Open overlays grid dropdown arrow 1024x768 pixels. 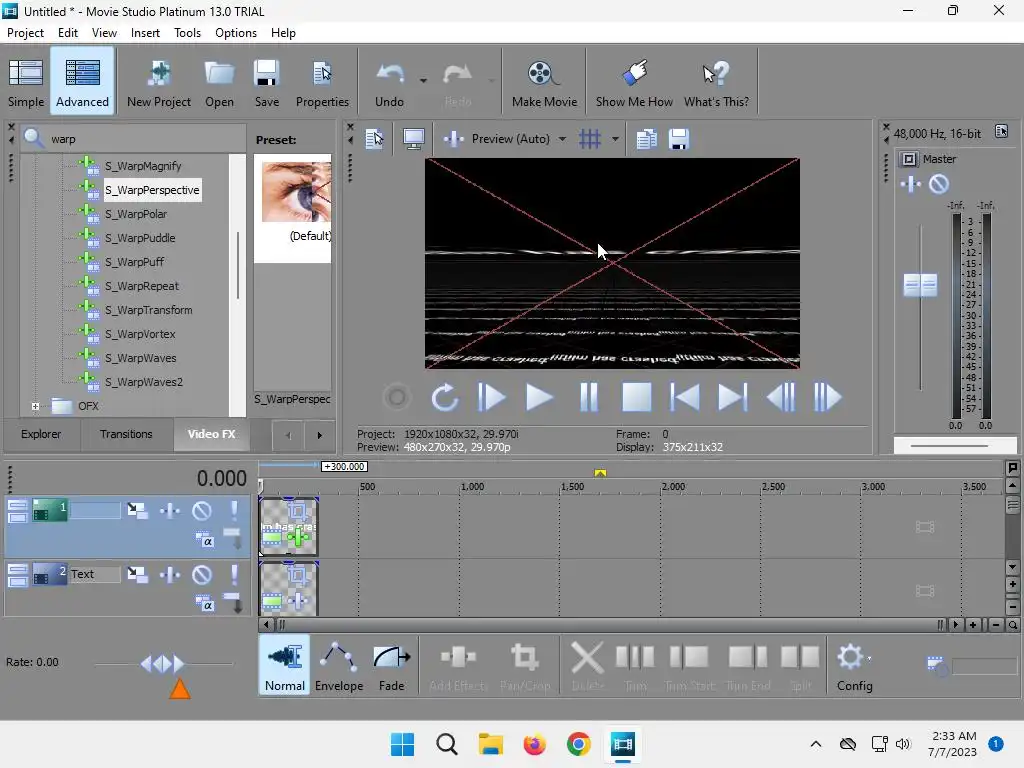pos(615,138)
